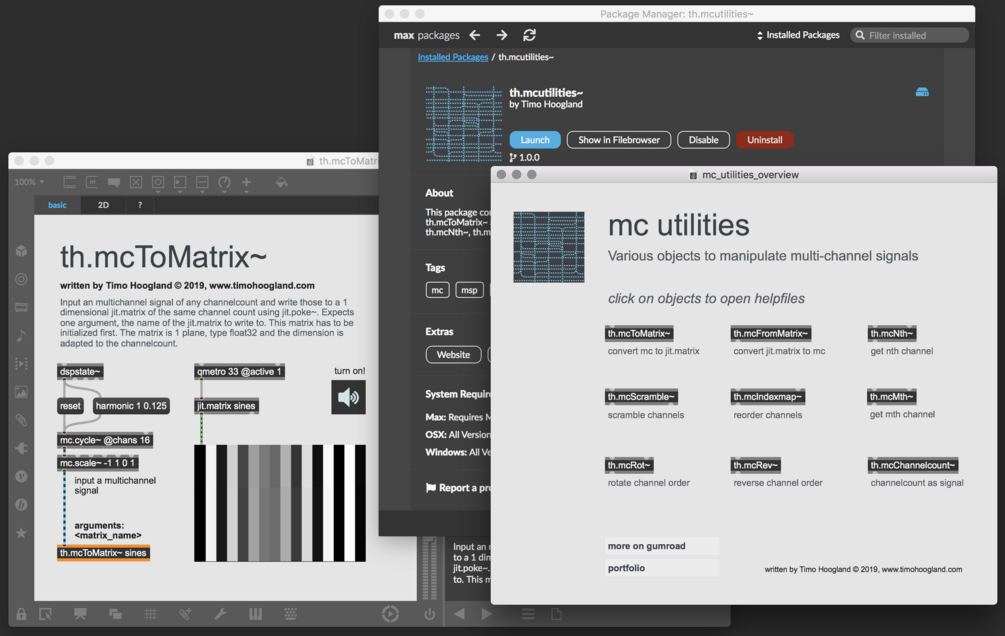Refresh the Package Manager page
Image resolution: width=1005 pixels, height=636 pixels.
529,35
